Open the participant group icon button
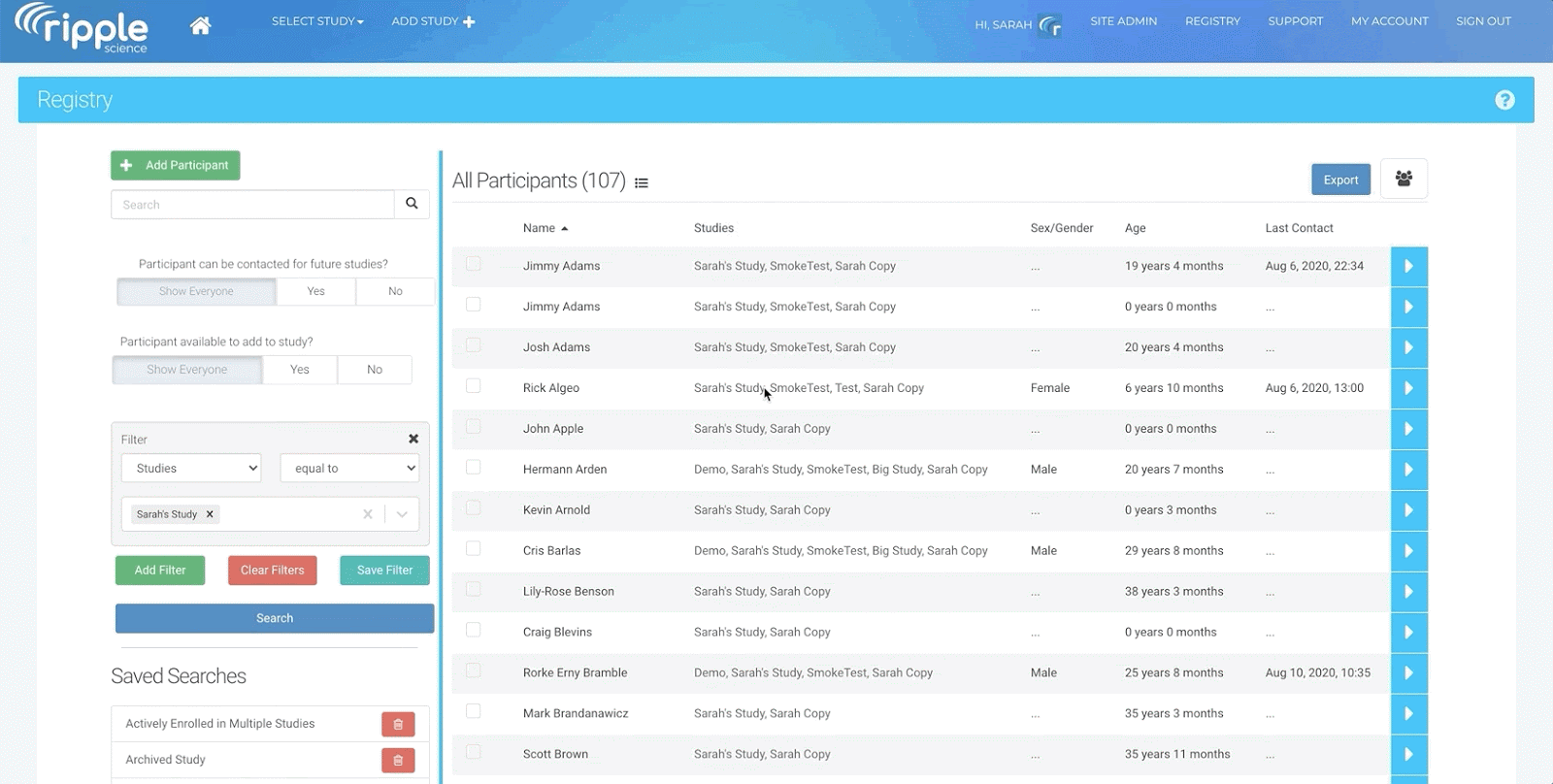The width and height of the screenshot is (1553, 784). click(1404, 179)
